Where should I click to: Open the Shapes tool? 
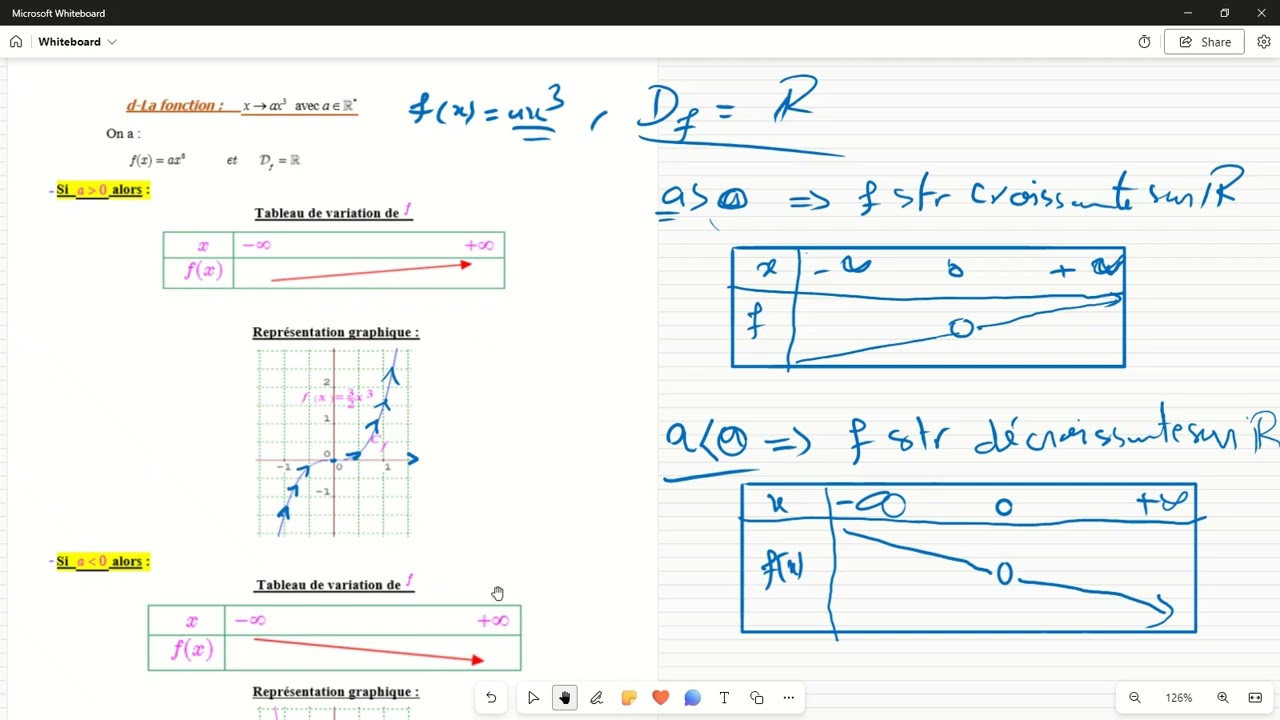(x=756, y=698)
